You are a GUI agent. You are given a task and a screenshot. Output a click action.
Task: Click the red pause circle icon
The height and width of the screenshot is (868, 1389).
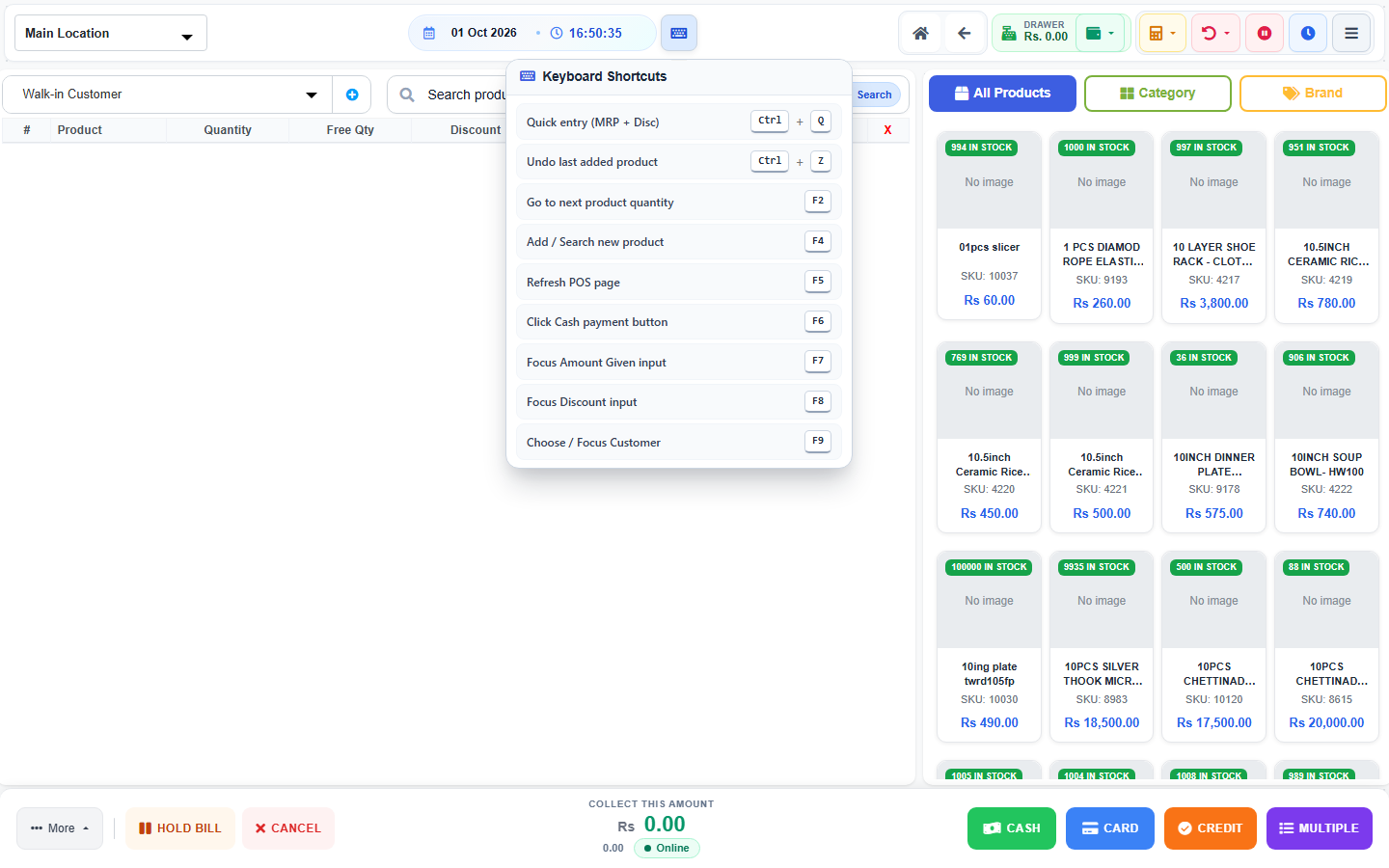tap(1265, 33)
